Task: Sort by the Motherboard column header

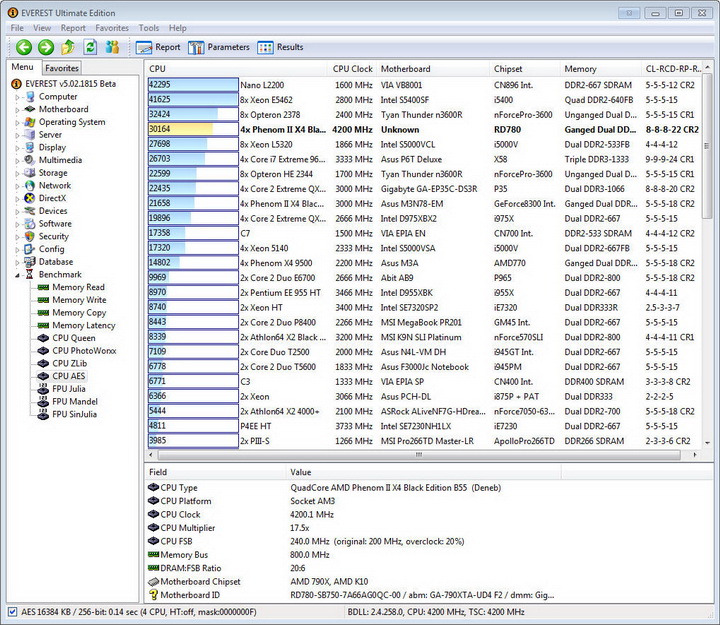Action: click(433, 69)
